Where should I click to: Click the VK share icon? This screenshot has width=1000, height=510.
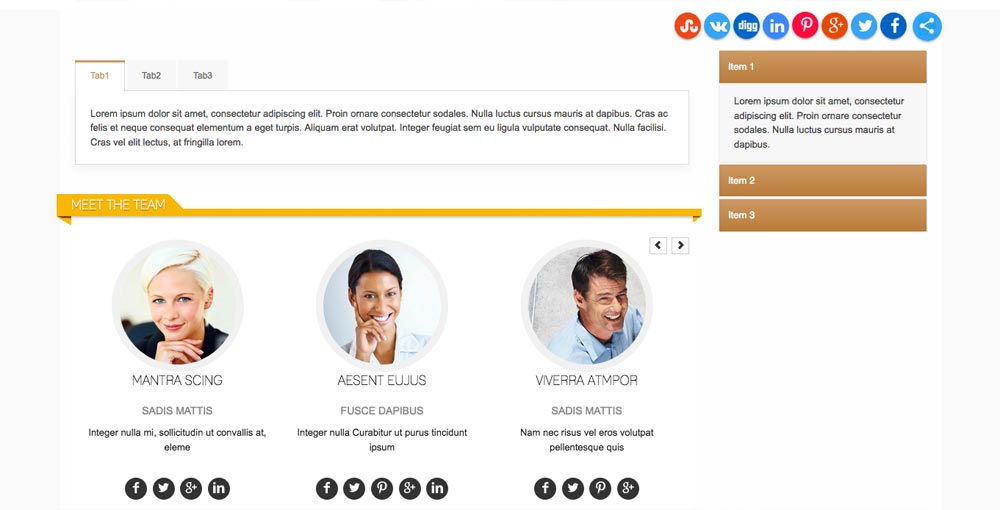tap(717, 26)
